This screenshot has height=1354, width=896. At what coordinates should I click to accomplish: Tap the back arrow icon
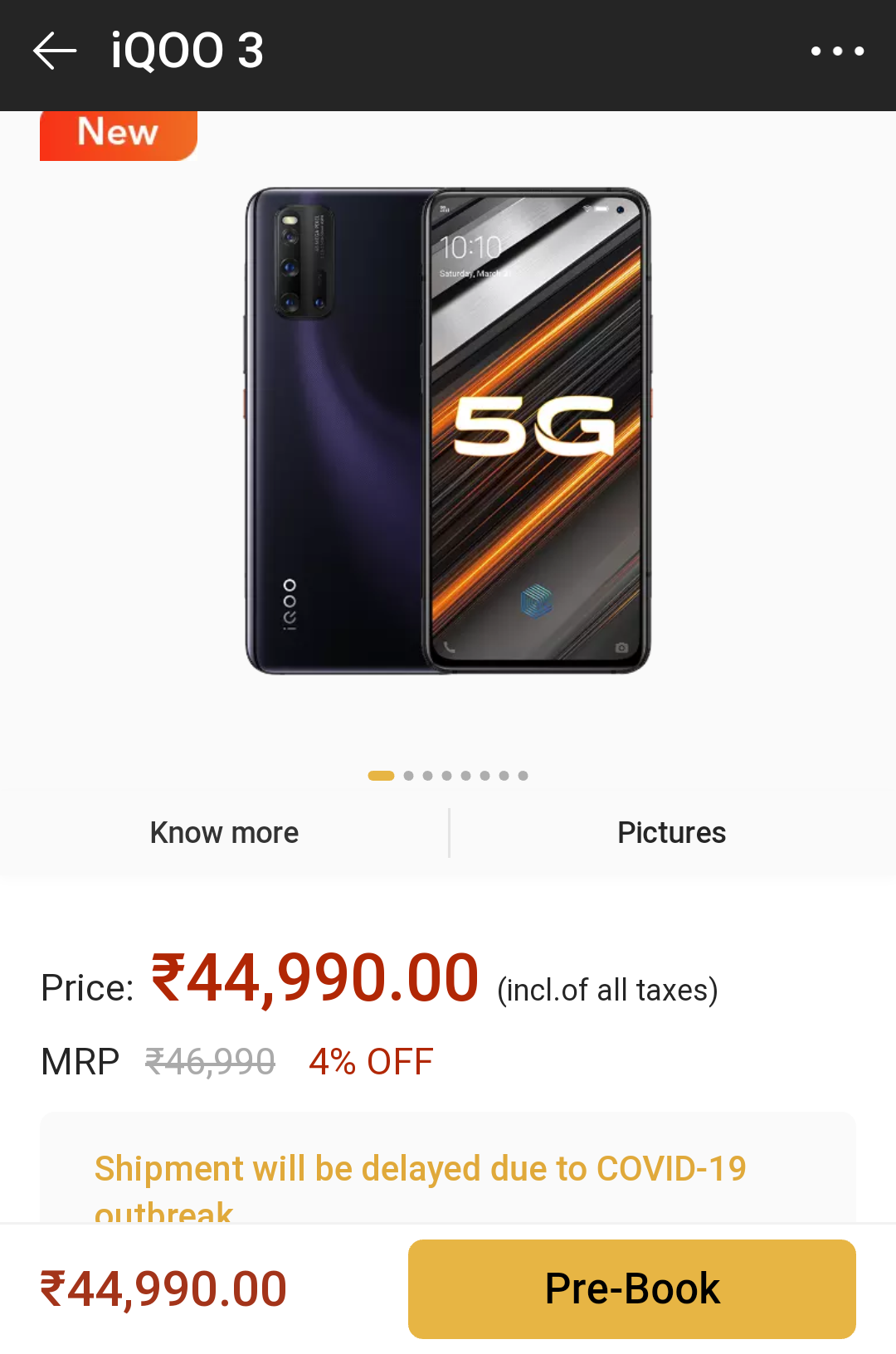(x=55, y=51)
